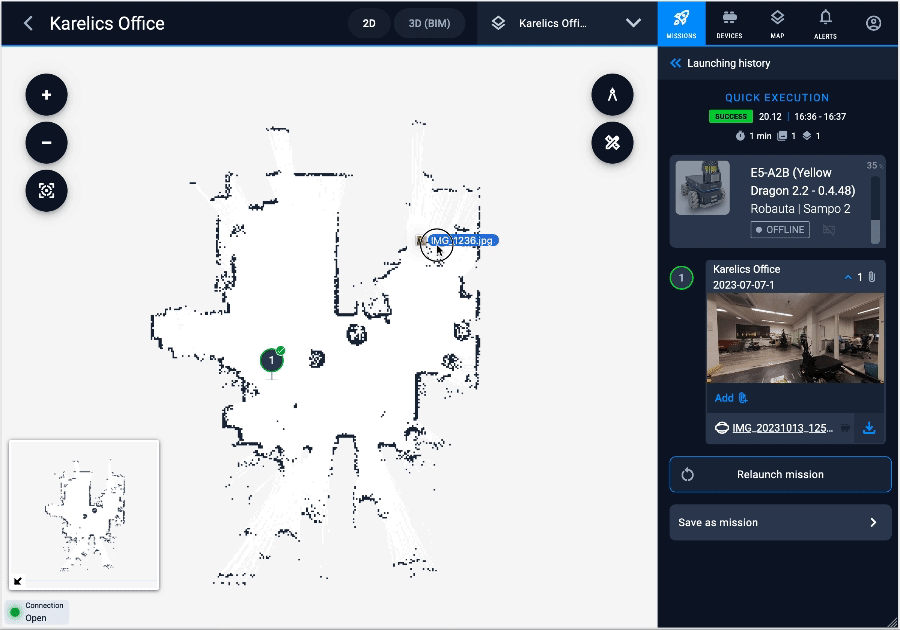Open the user account profile icon
The width and height of the screenshot is (900, 630).
(x=873, y=23)
